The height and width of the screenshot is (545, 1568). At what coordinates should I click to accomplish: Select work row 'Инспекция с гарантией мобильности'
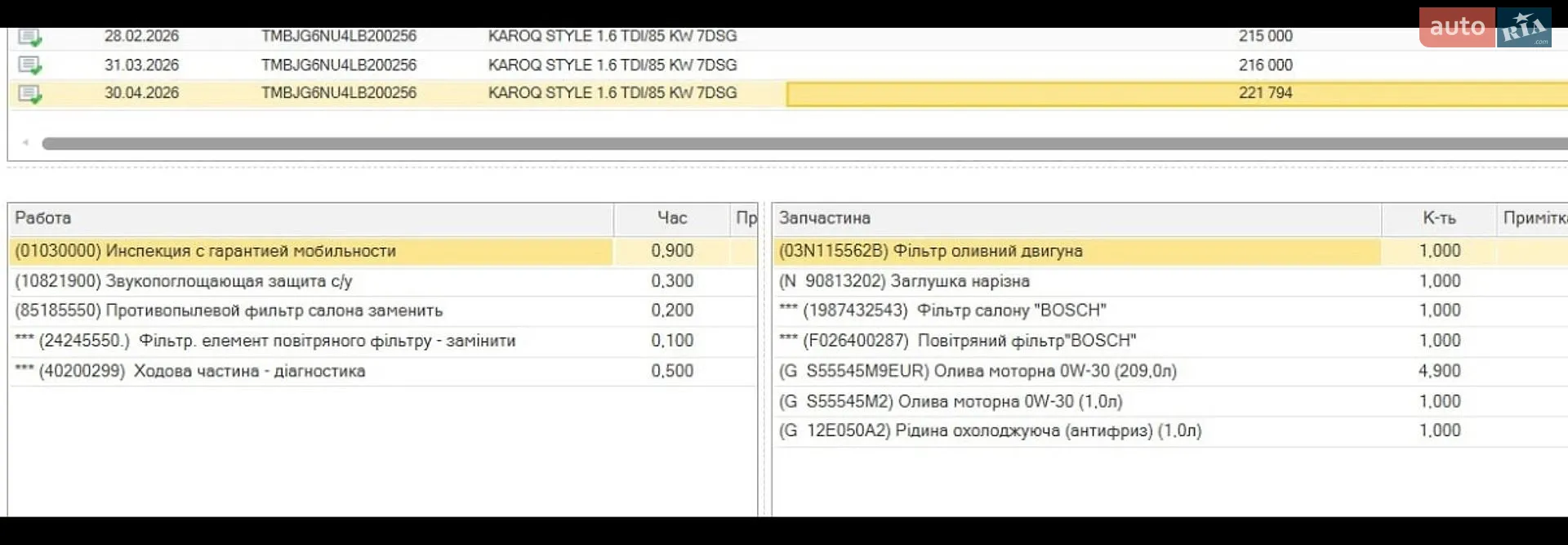pos(382,251)
